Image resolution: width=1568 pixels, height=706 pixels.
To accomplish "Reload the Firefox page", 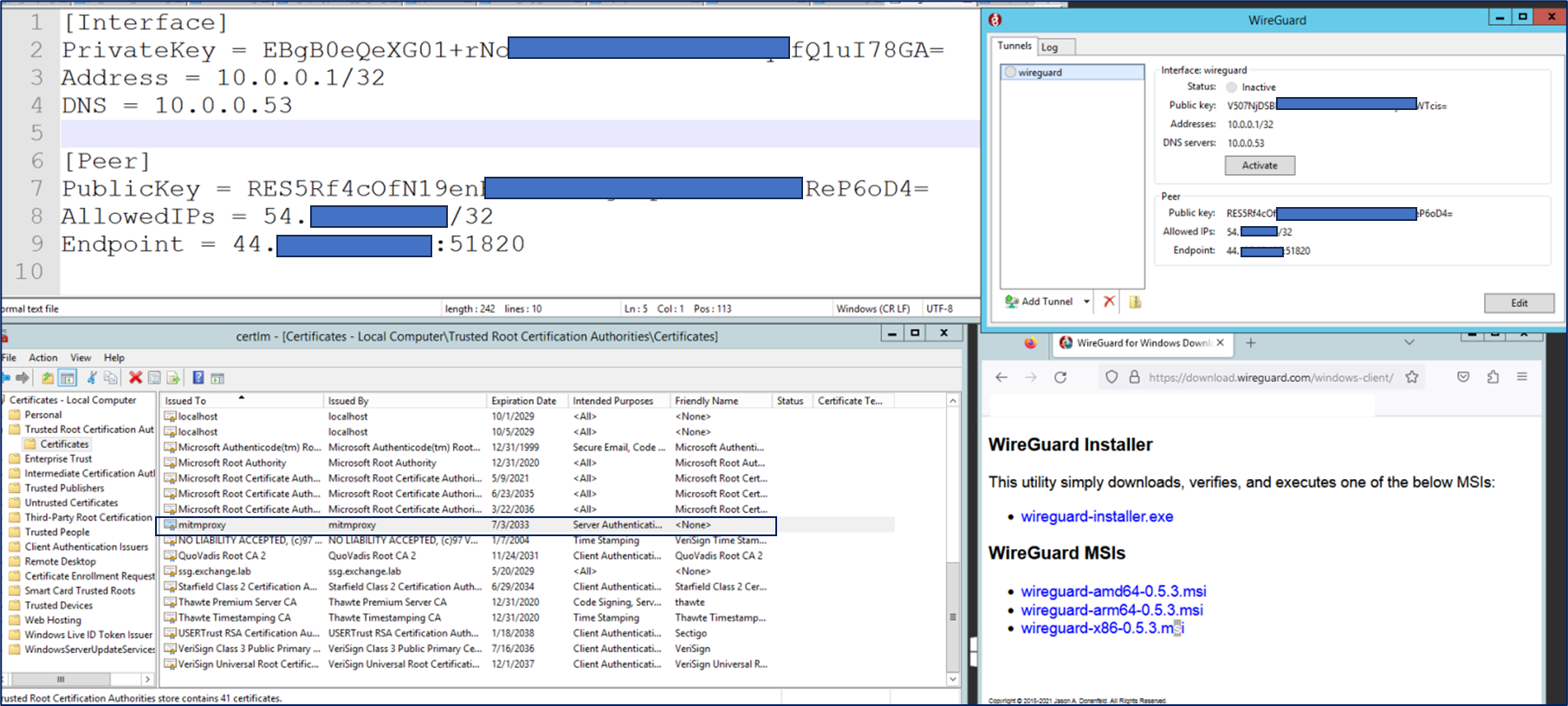I will click(1060, 377).
